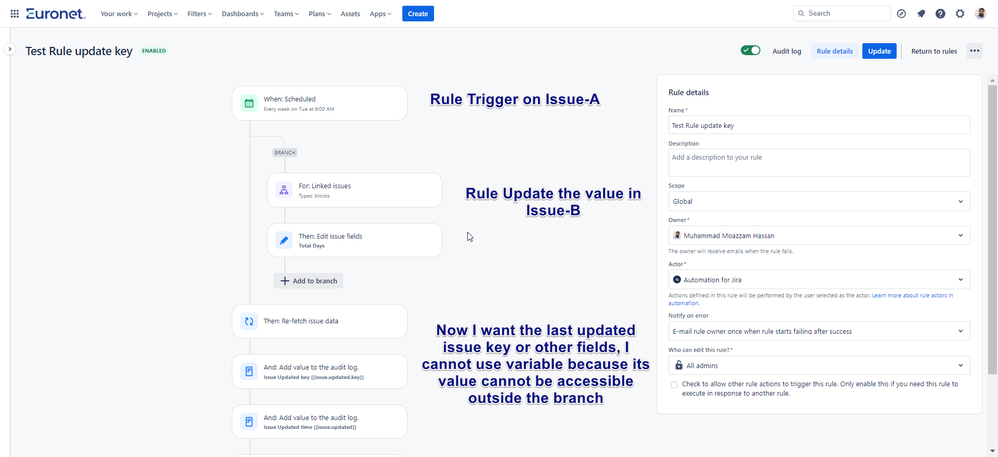Select the Scheduled trigger calendar icon

[249, 103]
